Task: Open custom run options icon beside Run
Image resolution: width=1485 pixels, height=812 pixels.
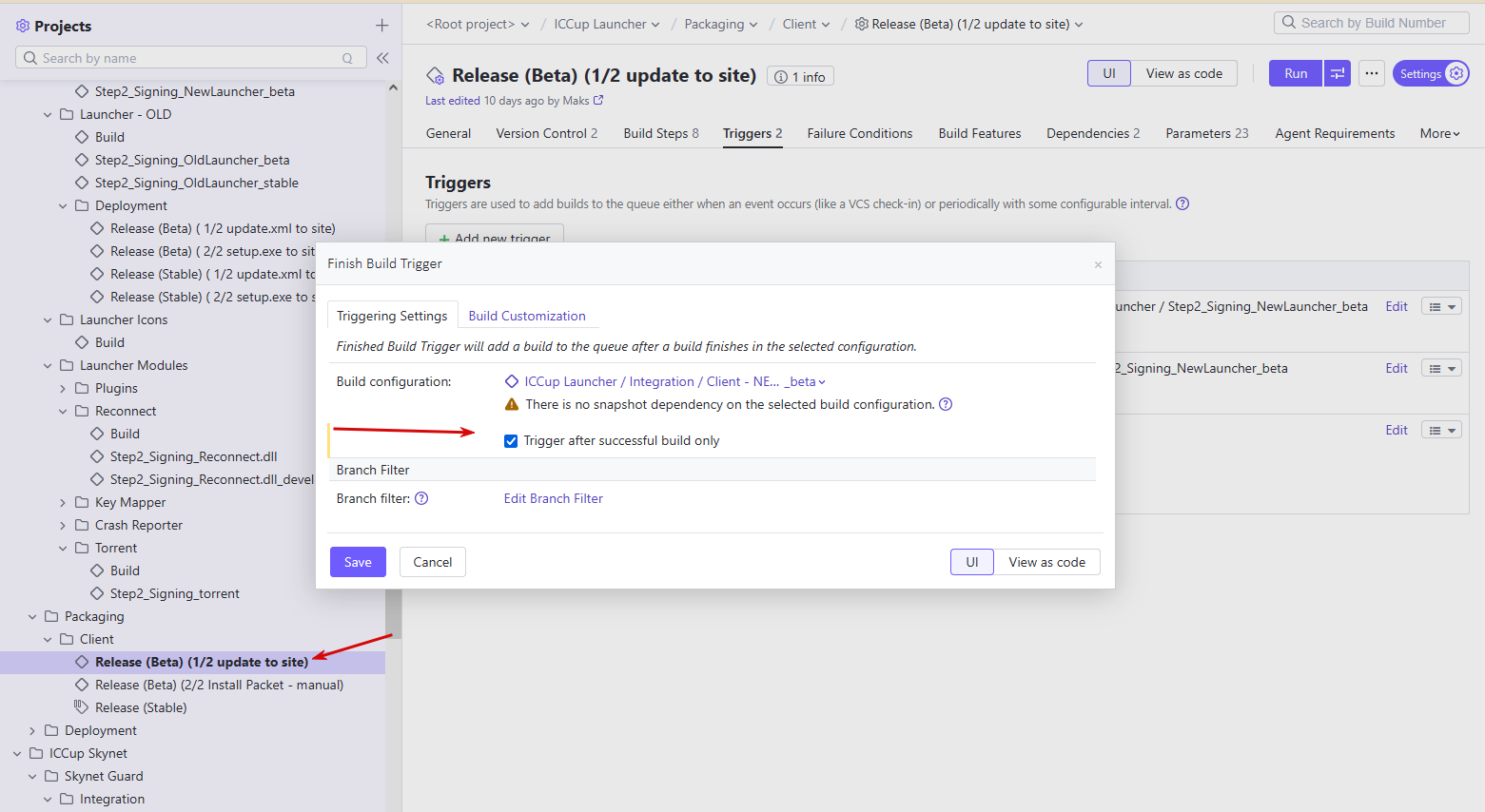Action: 1338,73
